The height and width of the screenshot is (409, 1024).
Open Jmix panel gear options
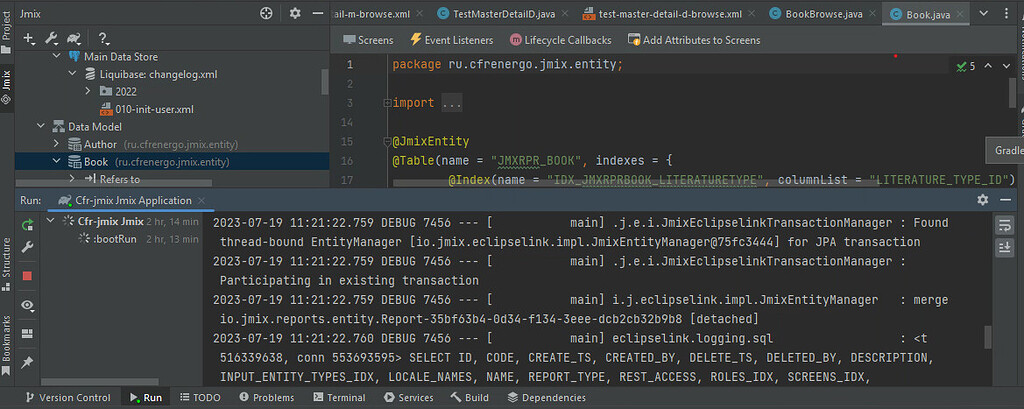[x=295, y=13]
